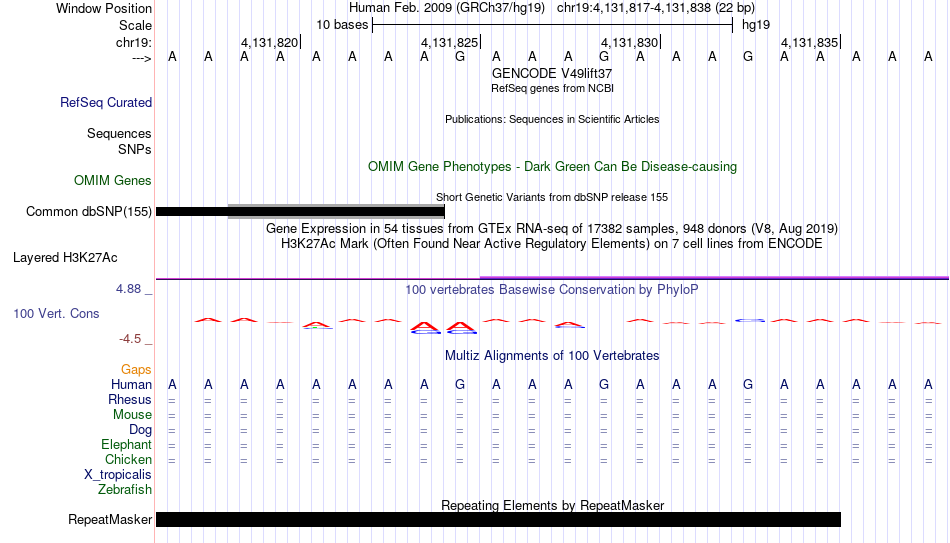The width and height of the screenshot is (950, 543).
Task: Select the Scale label on the left
Action: point(135,25)
